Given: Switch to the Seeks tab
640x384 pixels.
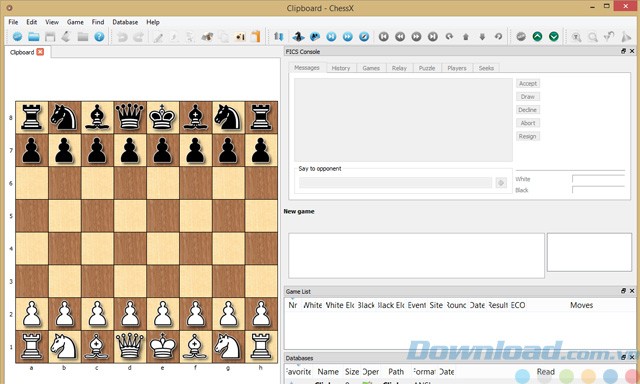Looking at the screenshot, I should click(x=486, y=68).
